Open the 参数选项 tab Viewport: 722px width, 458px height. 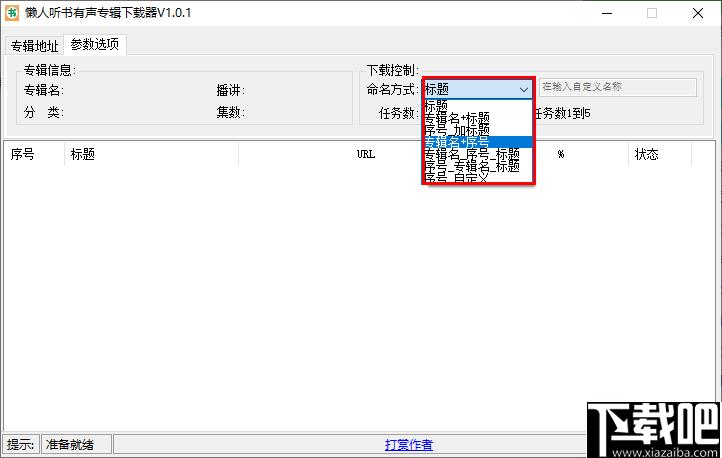[95, 44]
